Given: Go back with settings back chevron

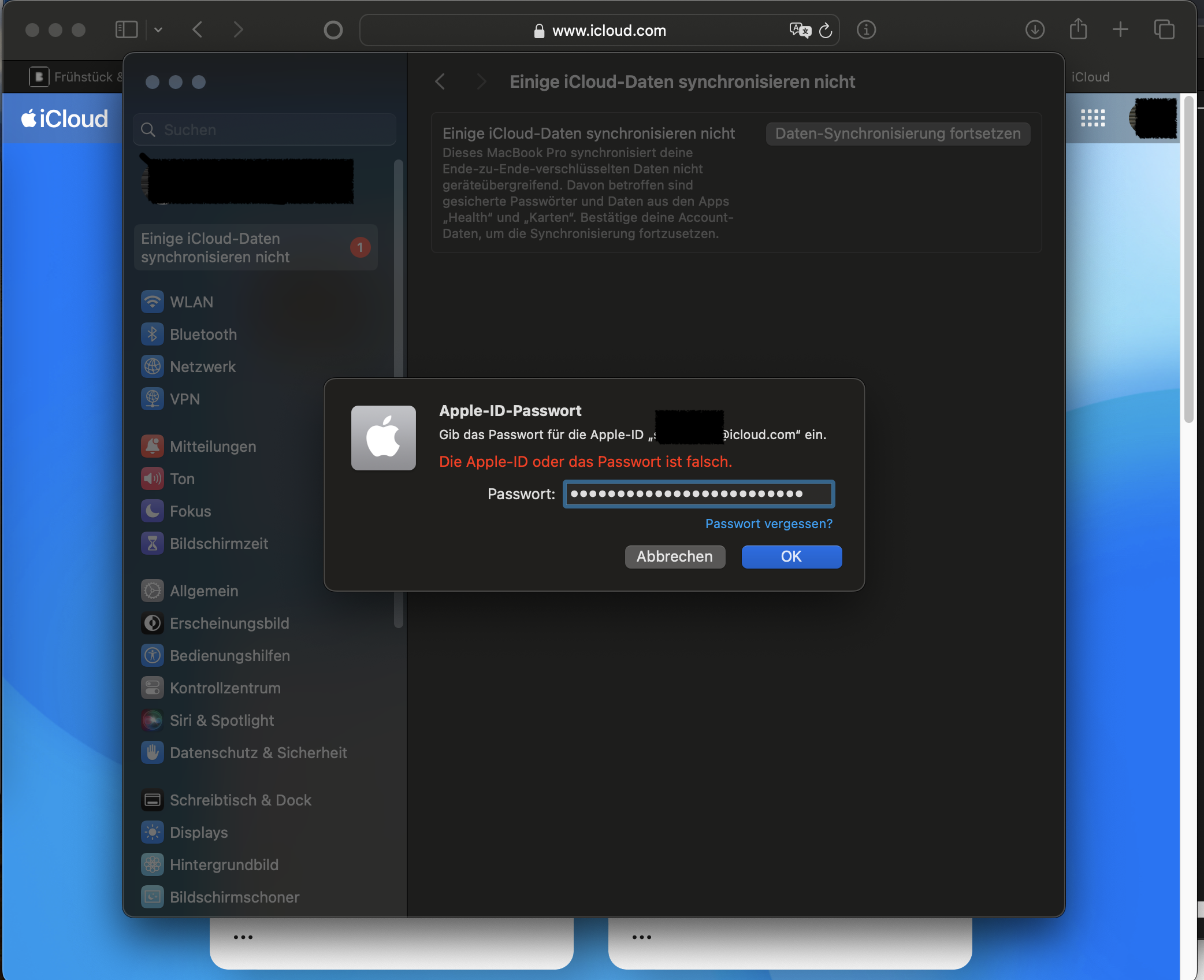Looking at the screenshot, I should click(440, 81).
